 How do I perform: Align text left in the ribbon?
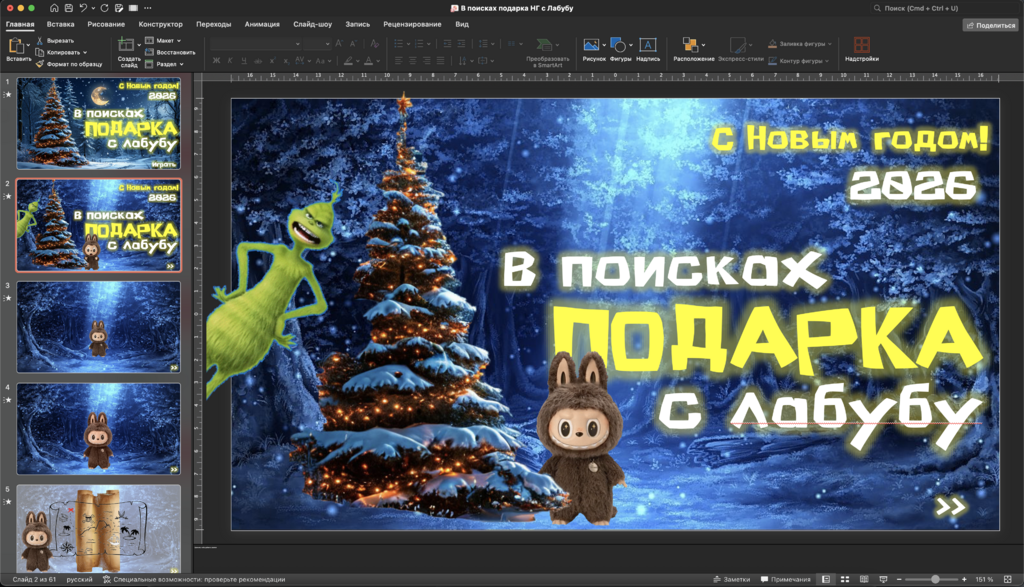pyautogui.click(x=398, y=61)
